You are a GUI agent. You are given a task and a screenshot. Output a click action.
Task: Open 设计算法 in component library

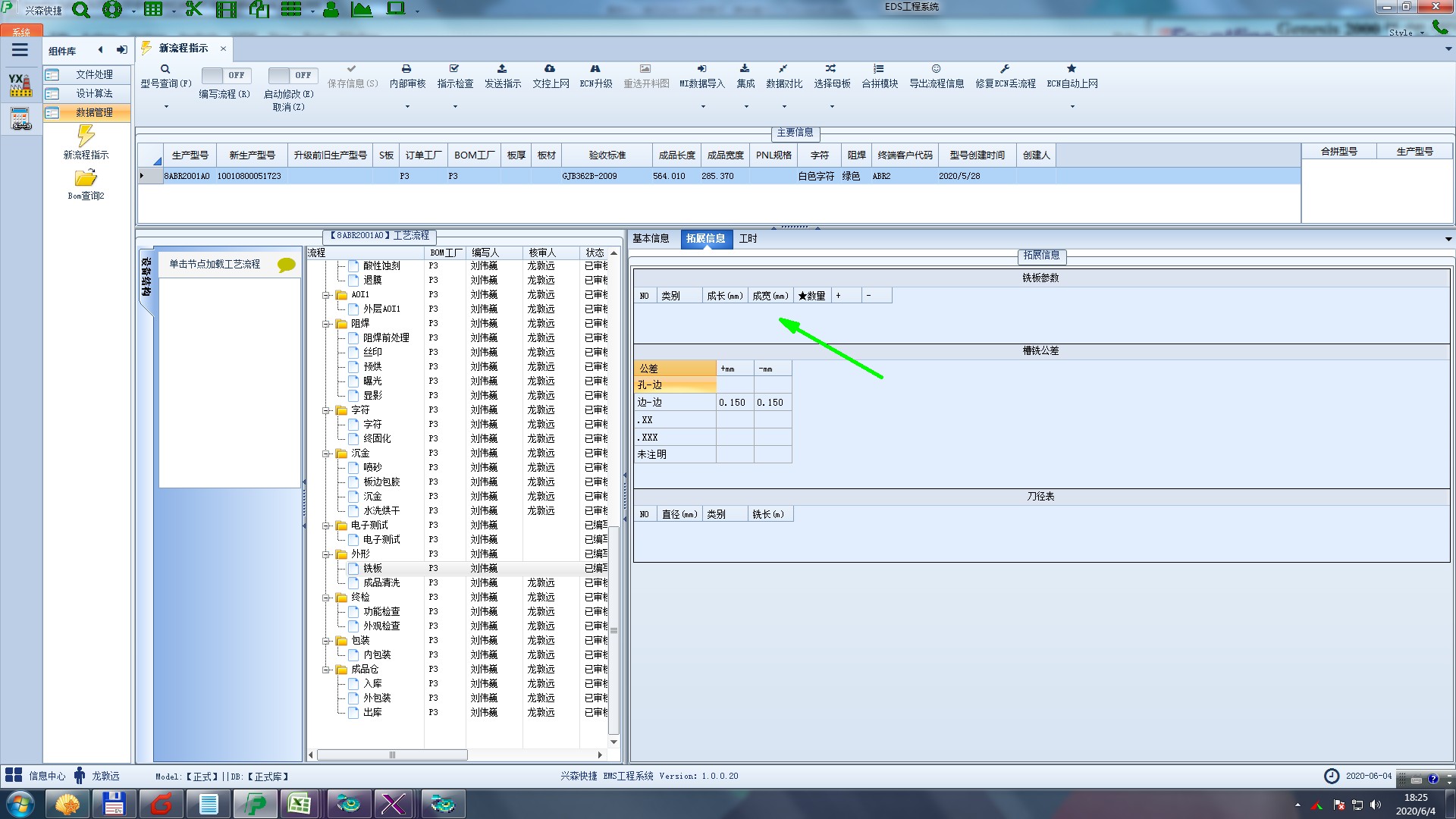[87, 93]
